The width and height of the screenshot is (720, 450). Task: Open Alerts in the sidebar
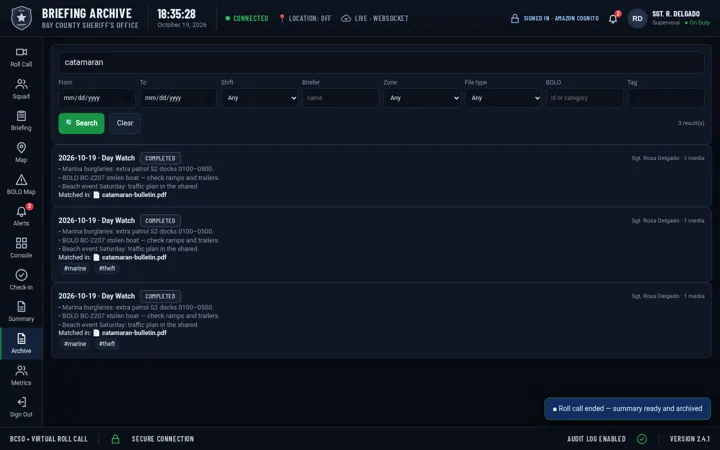[x=21, y=216]
